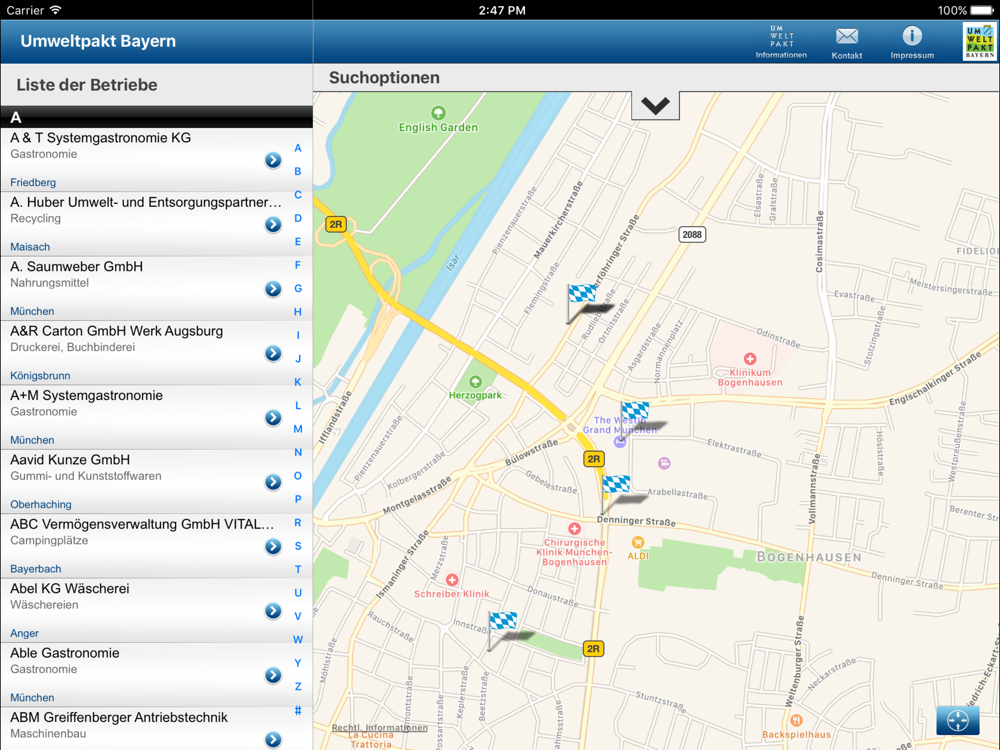Tap the English Garden park icon

point(438,113)
